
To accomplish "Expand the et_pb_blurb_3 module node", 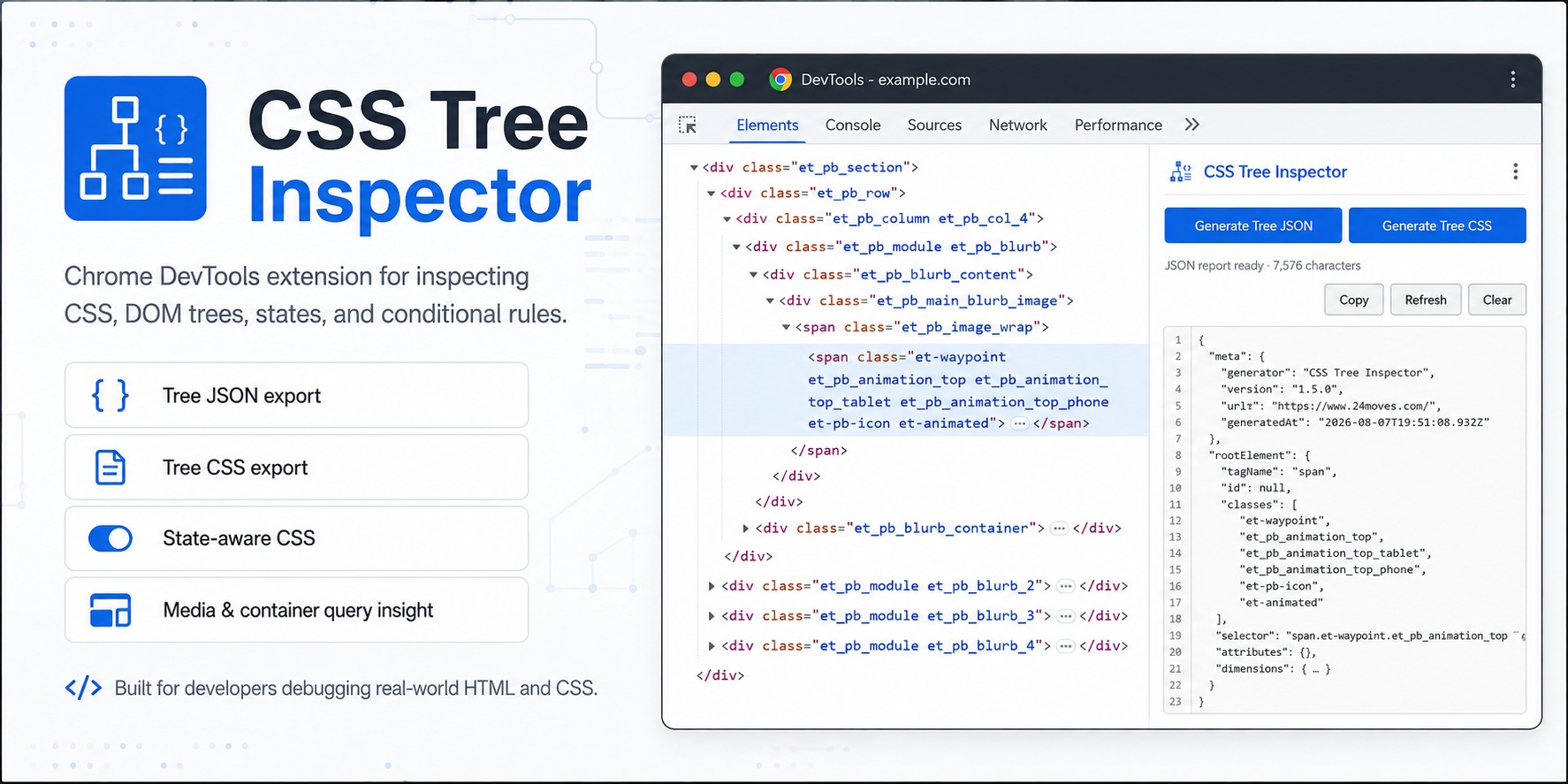I will pyautogui.click(x=712, y=616).
